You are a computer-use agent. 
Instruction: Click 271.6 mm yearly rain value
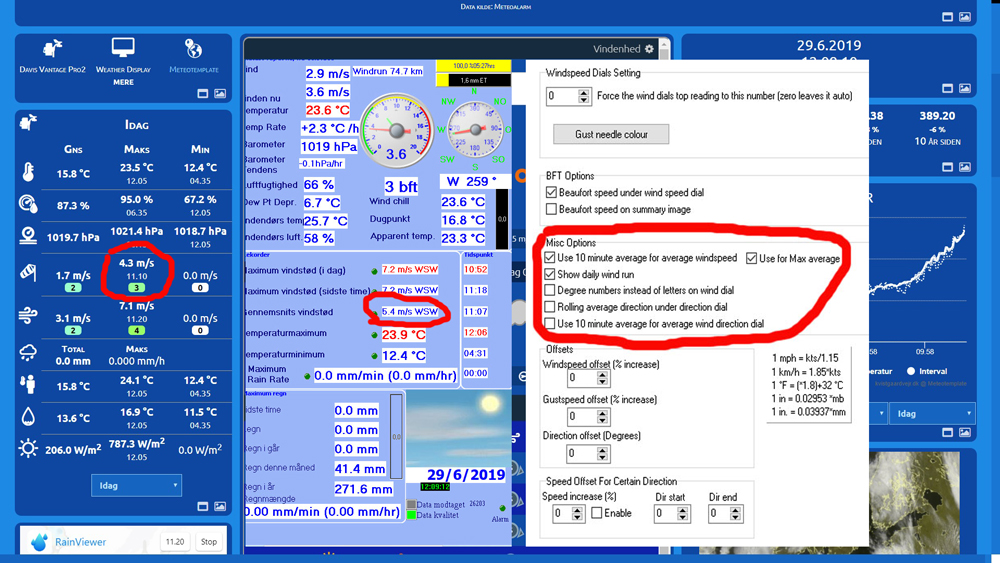point(363,489)
